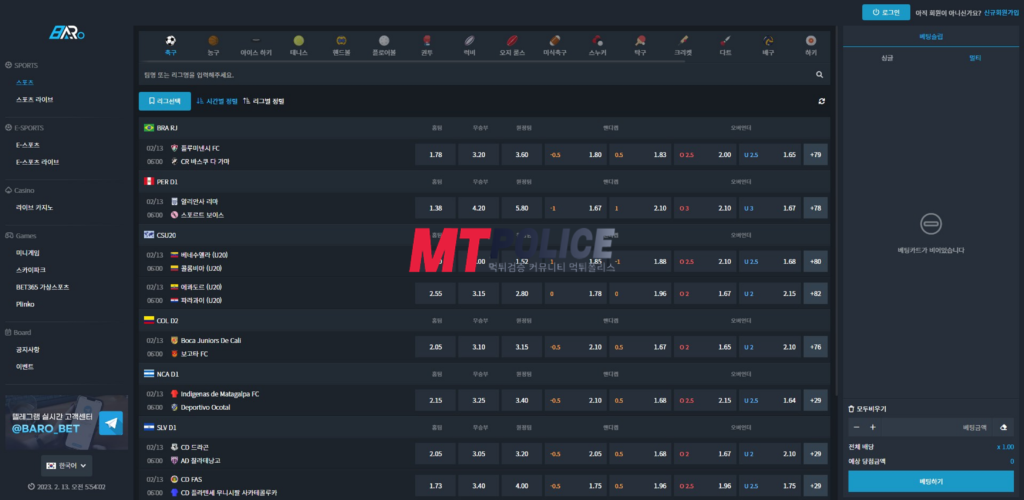The width and height of the screenshot is (1024, 500).
Task: Select the 축구 soccer ball icon
Action: 170,40
